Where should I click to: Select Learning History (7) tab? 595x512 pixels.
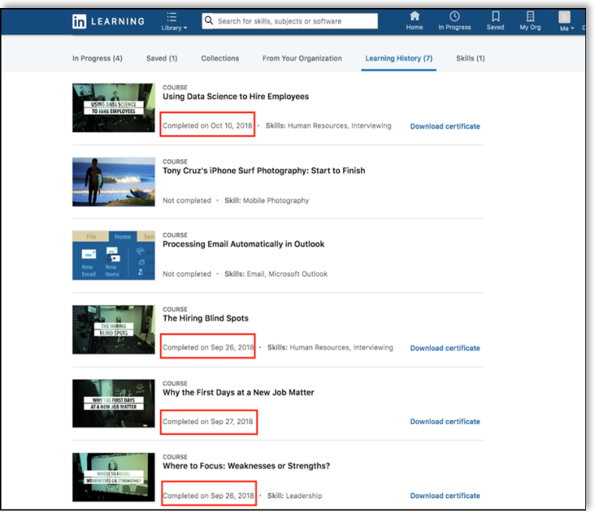[x=399, y=58]
